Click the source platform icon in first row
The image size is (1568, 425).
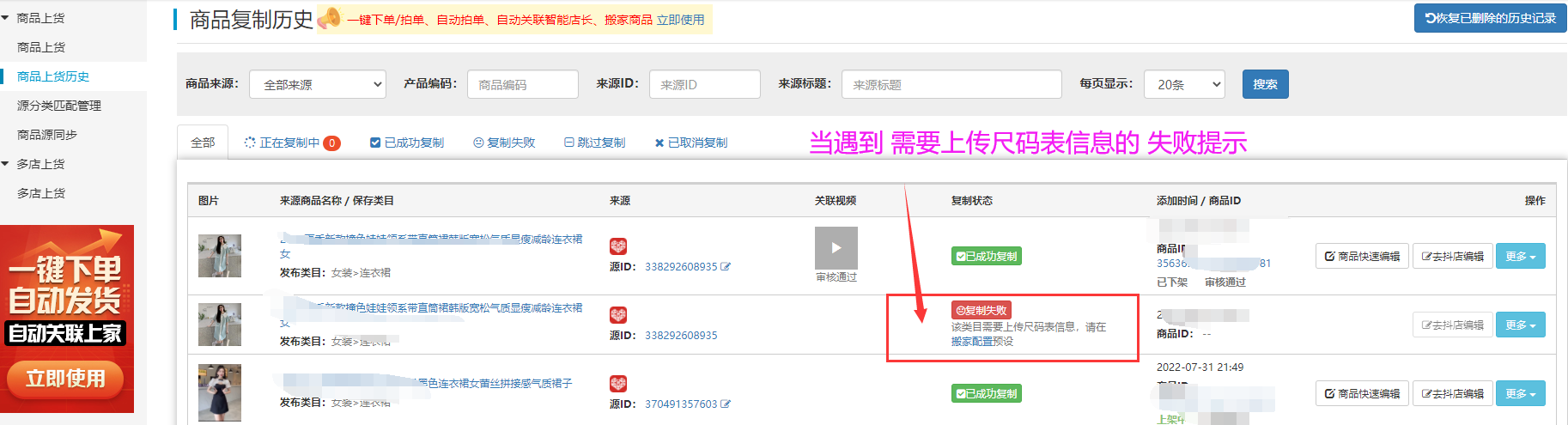[618, 246]
